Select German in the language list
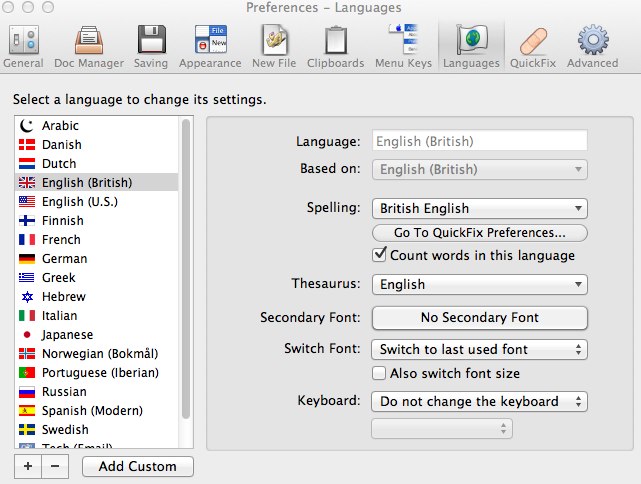 (x=97, y=258)
